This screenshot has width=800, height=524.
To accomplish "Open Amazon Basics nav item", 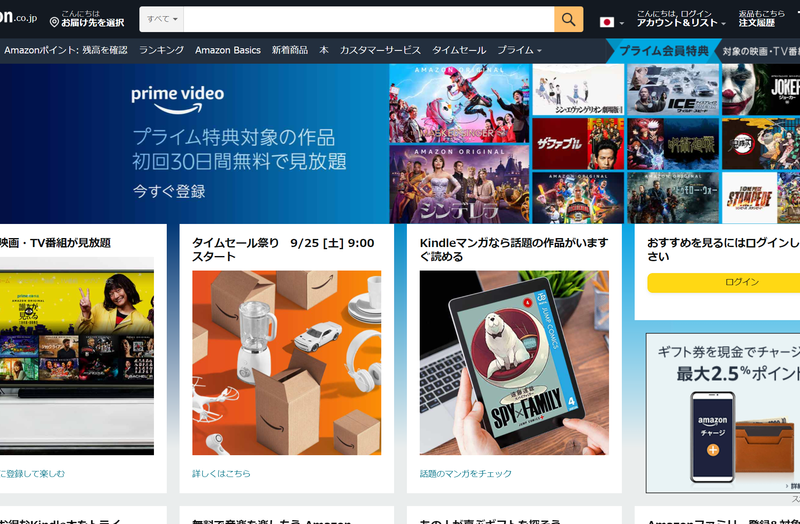I will [228, 50].
